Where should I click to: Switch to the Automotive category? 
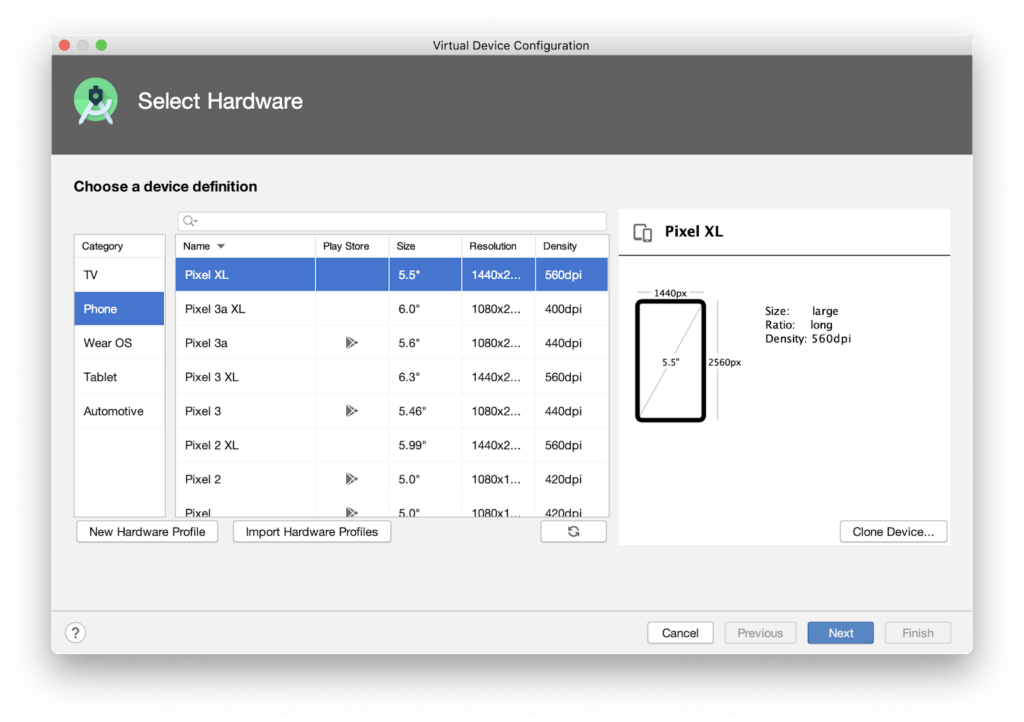tap(119, 411)
